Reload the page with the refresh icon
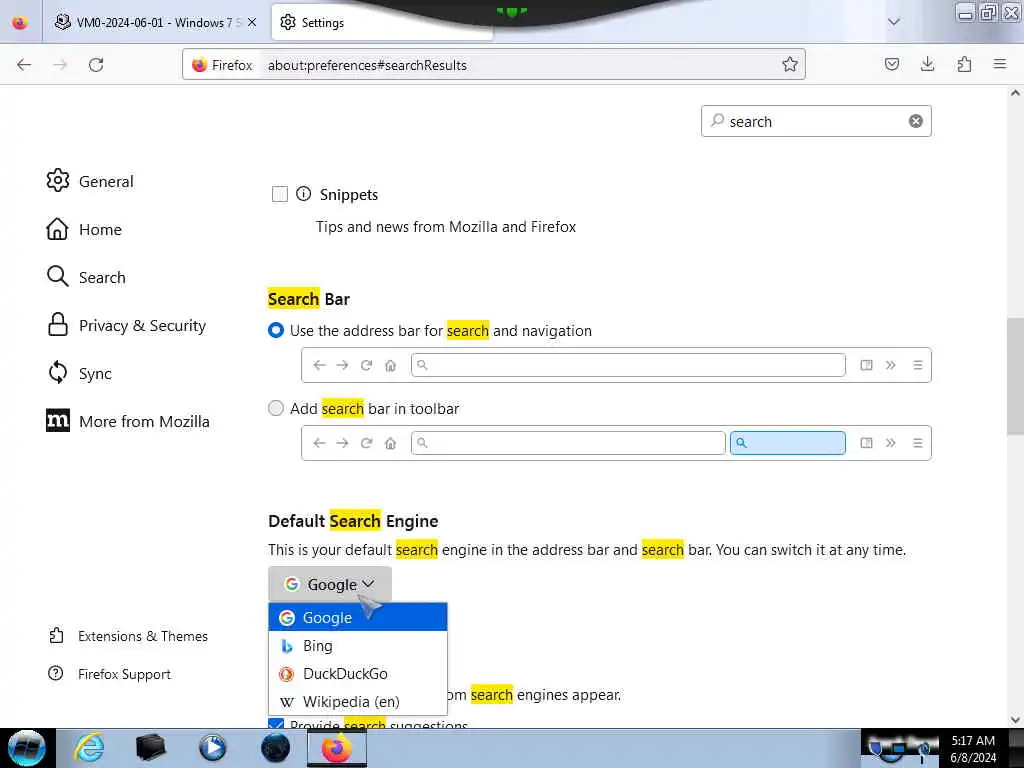The height and width of the screenshot is (768, 1024). [96, 65]
